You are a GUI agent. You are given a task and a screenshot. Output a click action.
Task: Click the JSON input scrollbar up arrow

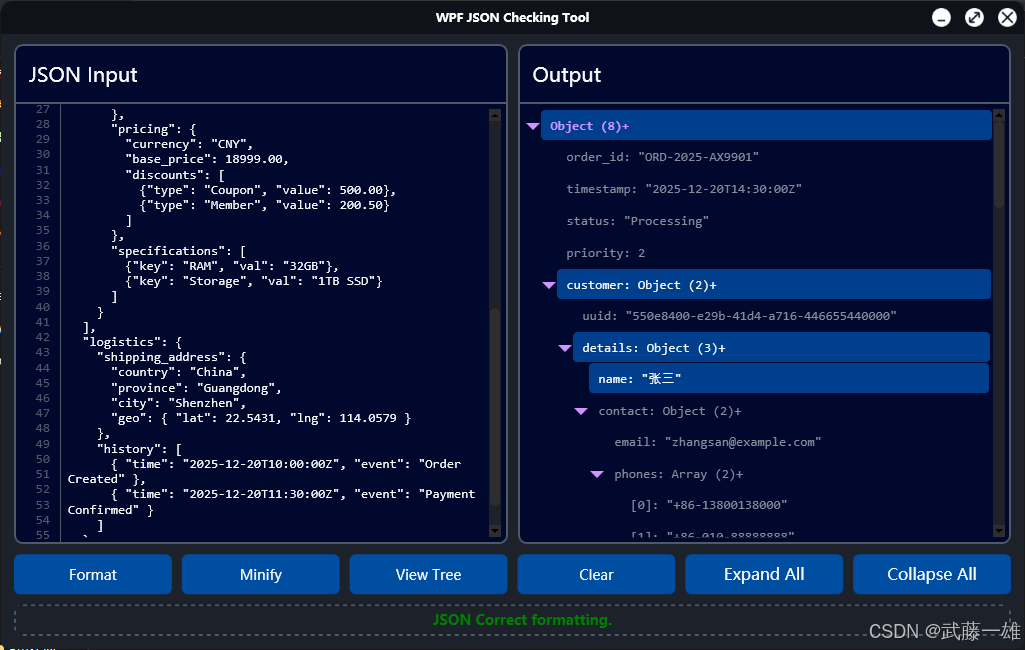click(x=495, y=115)
